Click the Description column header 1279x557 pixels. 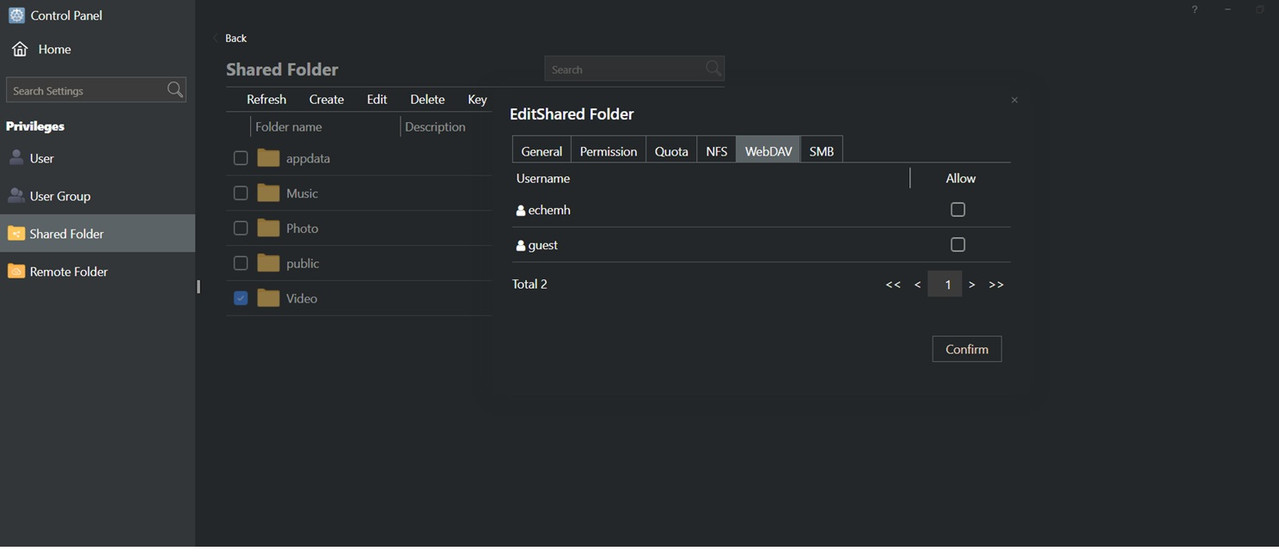pyautogui.click(x=435, y=127)
